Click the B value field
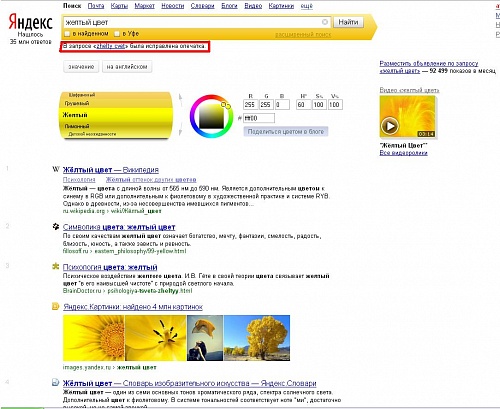This screenshot has width=500, height=409. [282, 105]
